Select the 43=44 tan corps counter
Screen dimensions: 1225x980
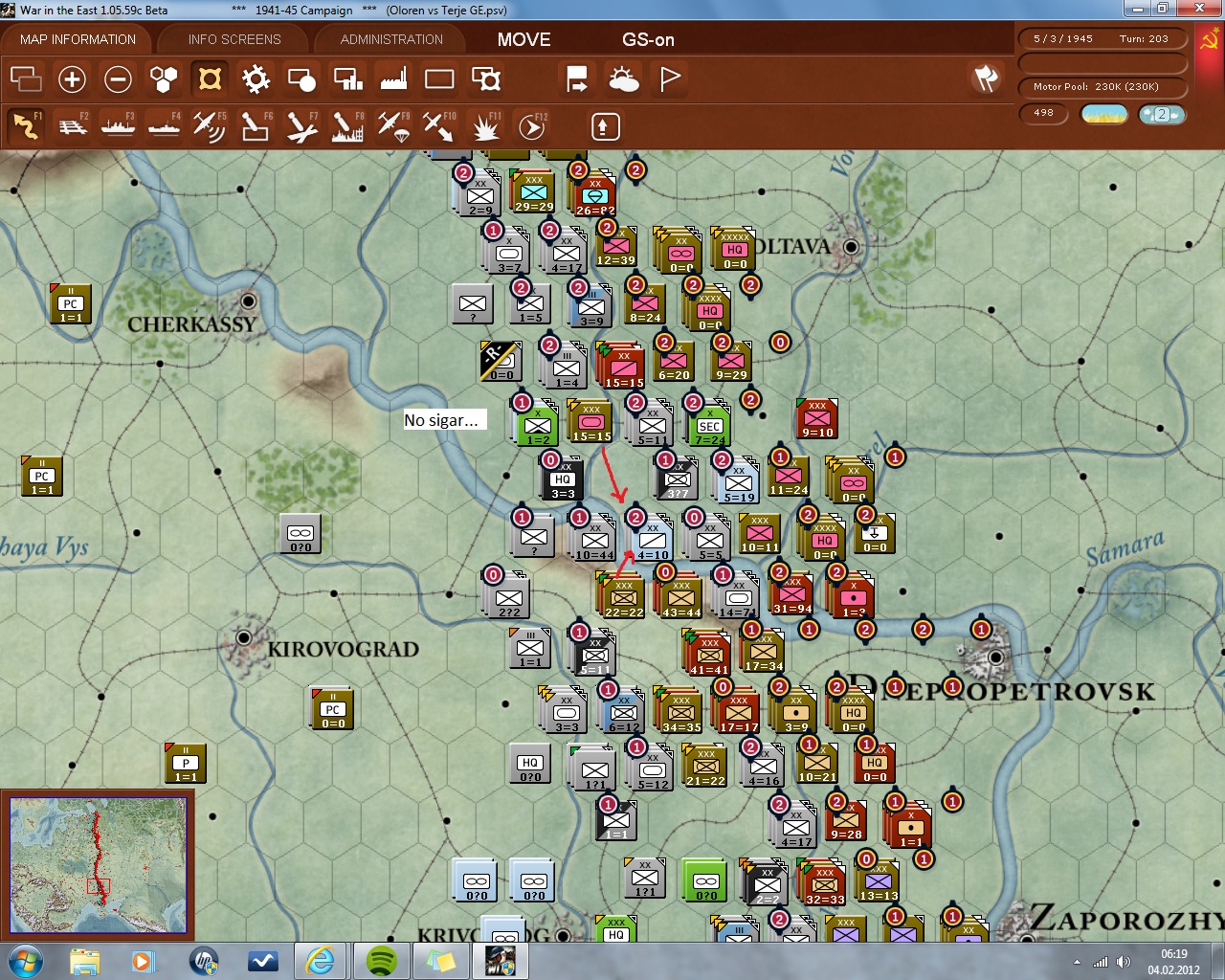coord(680,598)
